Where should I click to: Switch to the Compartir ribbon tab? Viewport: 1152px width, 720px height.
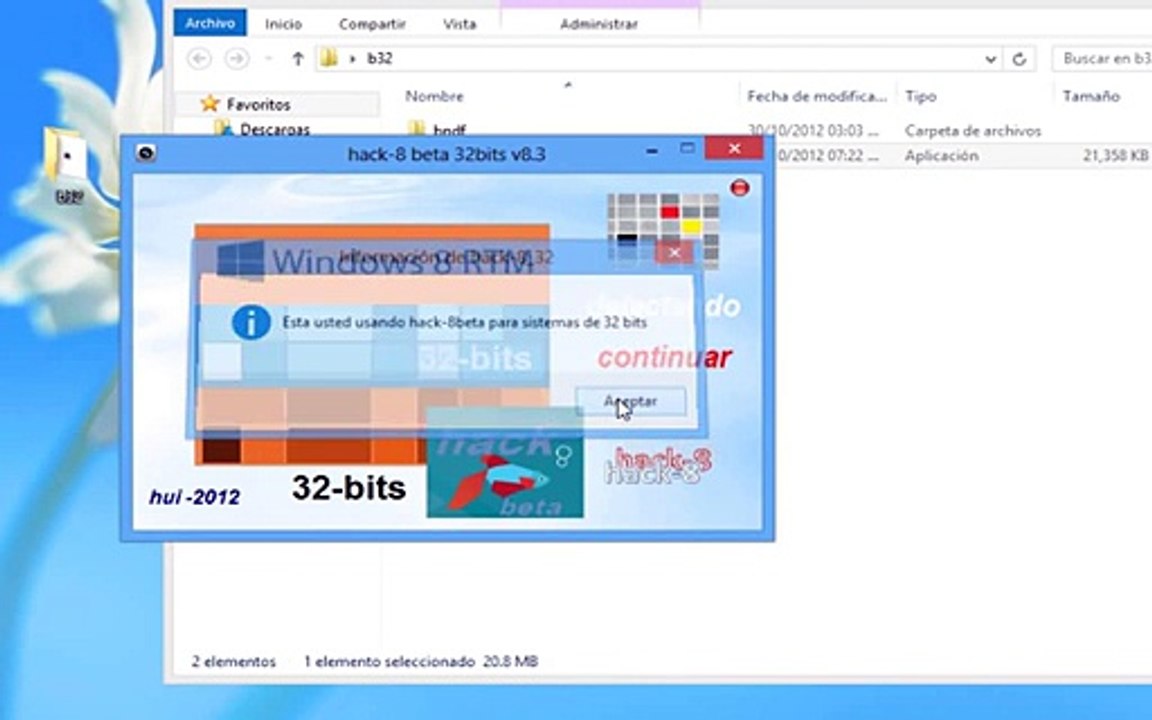[372, 24]
